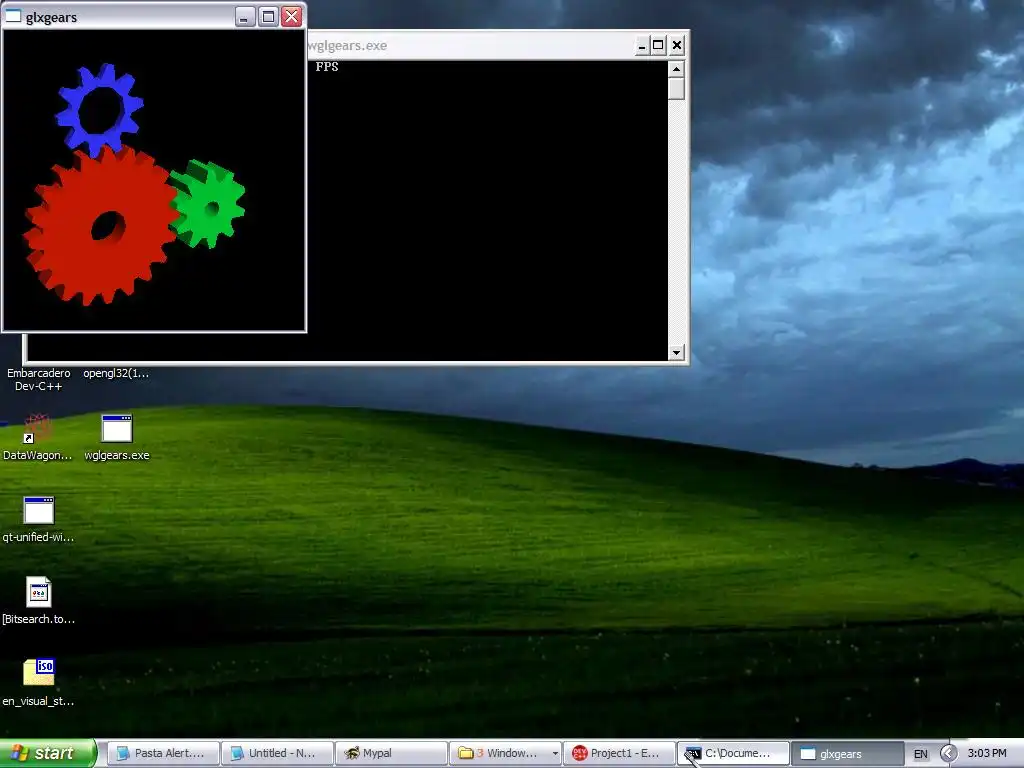Image resolution: width=1024 pixels, height=768 pixels.
Task: Switch to Pasta Alert taskbar button
Action: (x=162, y=753)
